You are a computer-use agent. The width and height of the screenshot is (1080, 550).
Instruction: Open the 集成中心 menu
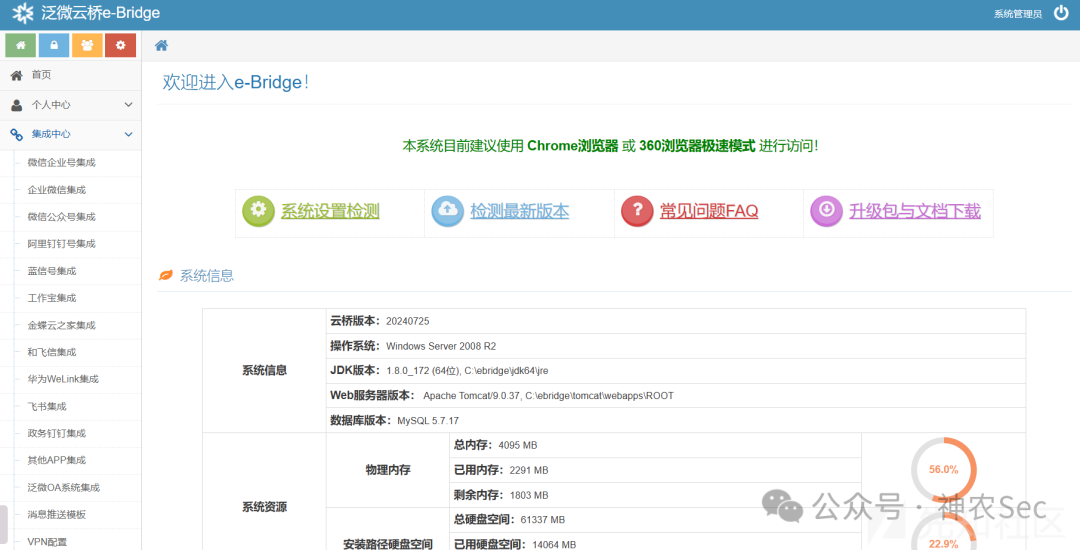(70, 134)
